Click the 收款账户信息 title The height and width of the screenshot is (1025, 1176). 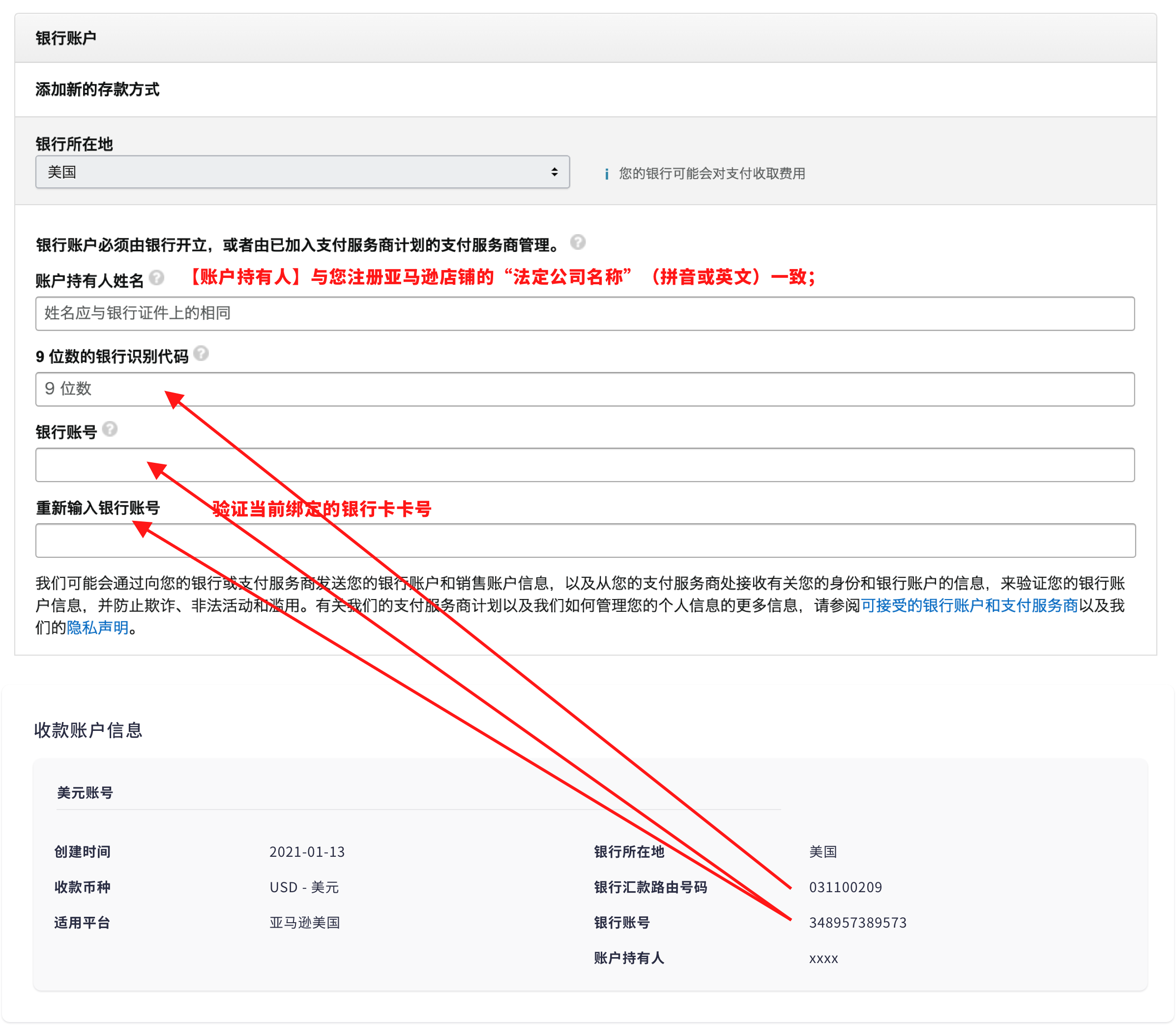[88, 730]
